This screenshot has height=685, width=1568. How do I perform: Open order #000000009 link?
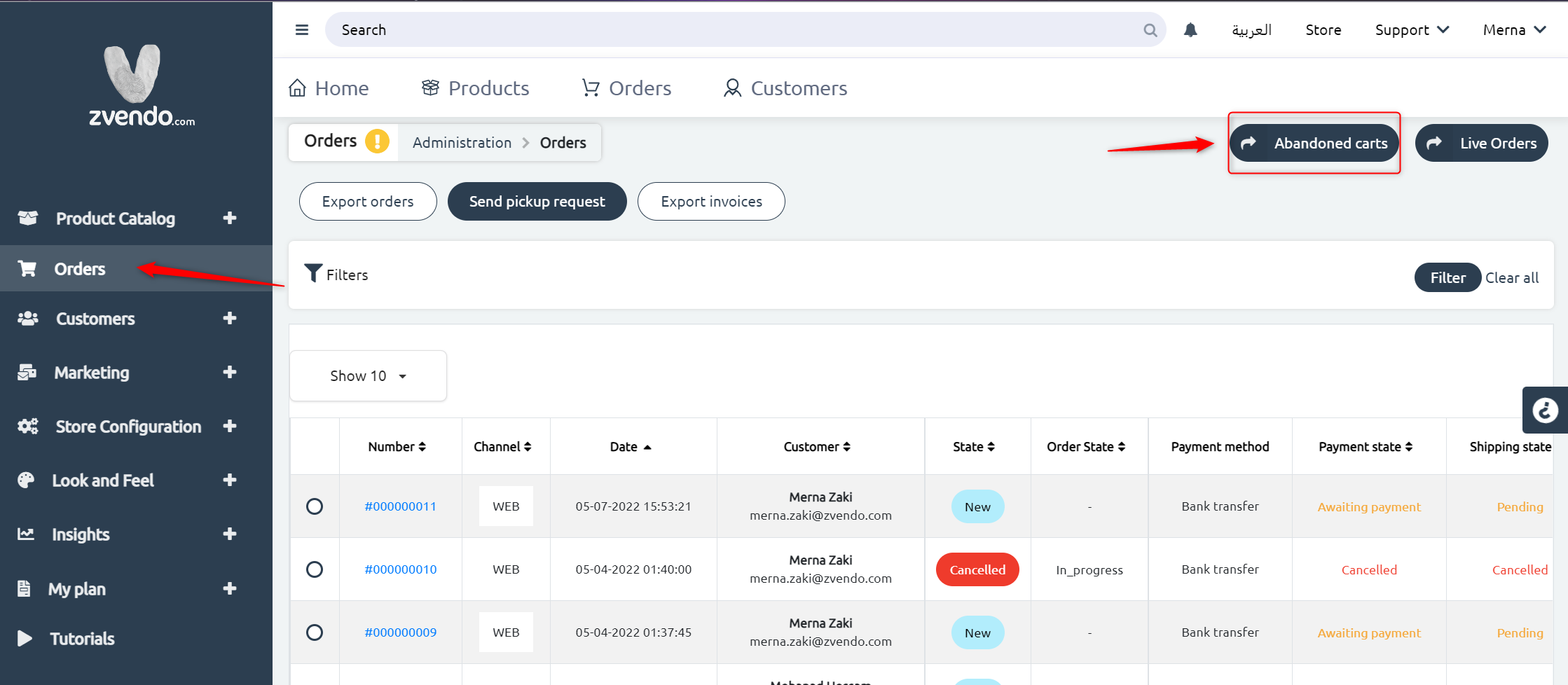(x=401, y=632)
